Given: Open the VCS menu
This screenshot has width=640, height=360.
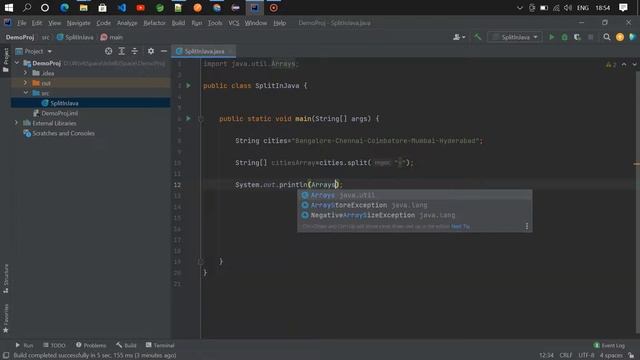Looking at the screenshot, I should 233,23.
